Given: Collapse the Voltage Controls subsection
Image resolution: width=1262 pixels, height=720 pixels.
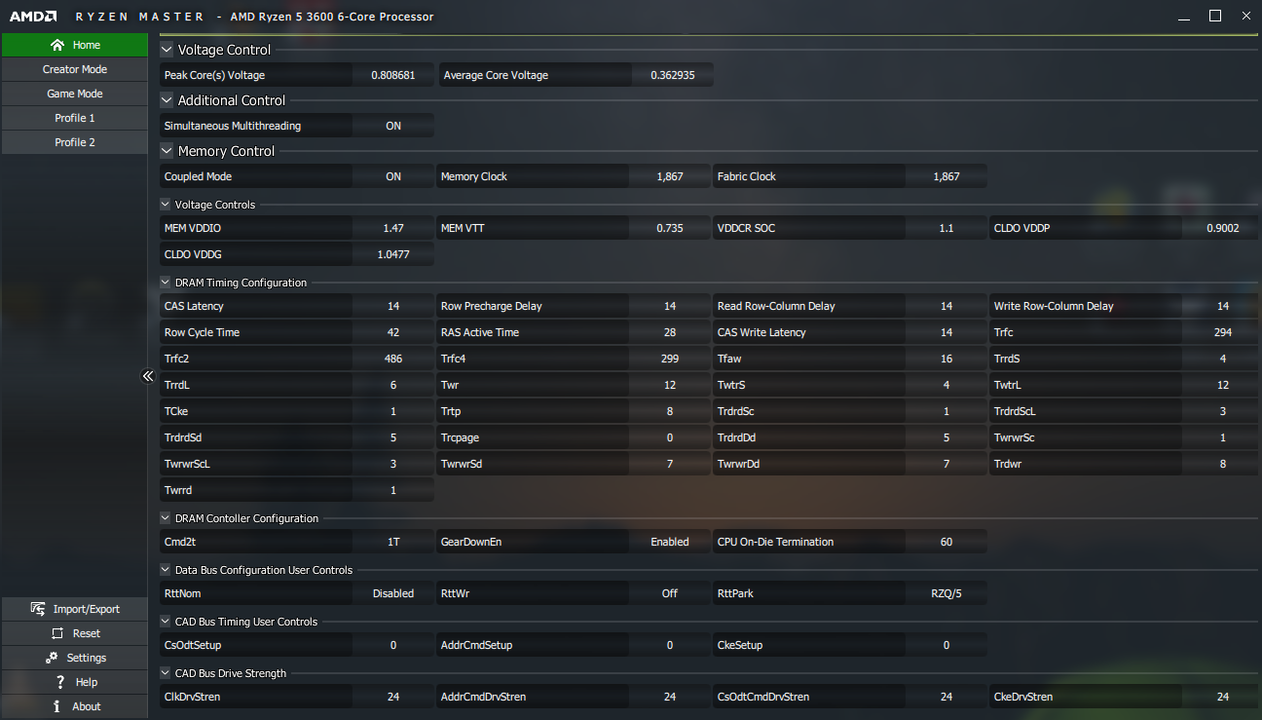Looking at the screenshot, I should click(x=166, y=204).
